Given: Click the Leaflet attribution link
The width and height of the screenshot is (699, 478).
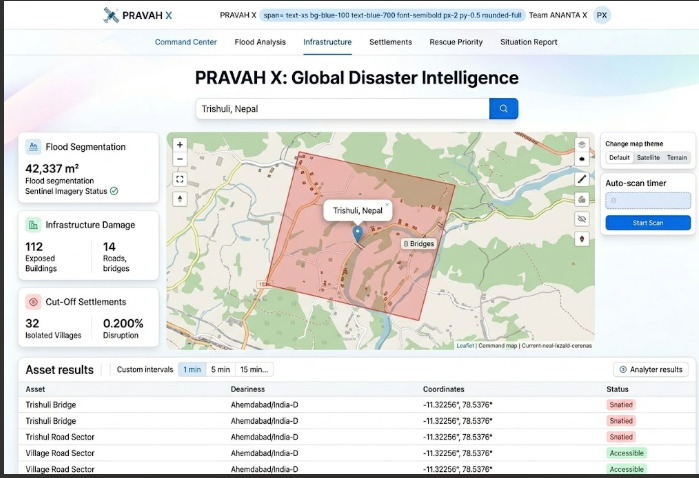Looking at the screenshot, I should click(465, 346).
